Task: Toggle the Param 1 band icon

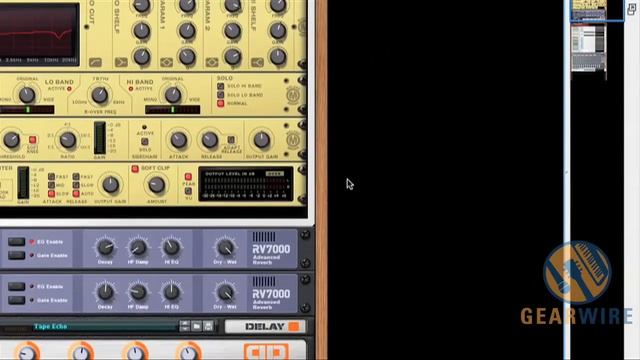Action: pyautogui.click(x=166, y=62)
